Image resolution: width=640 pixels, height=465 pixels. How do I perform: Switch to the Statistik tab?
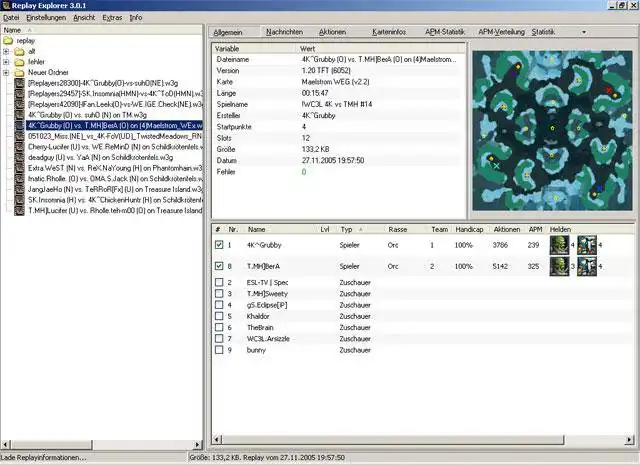(543, 32)
